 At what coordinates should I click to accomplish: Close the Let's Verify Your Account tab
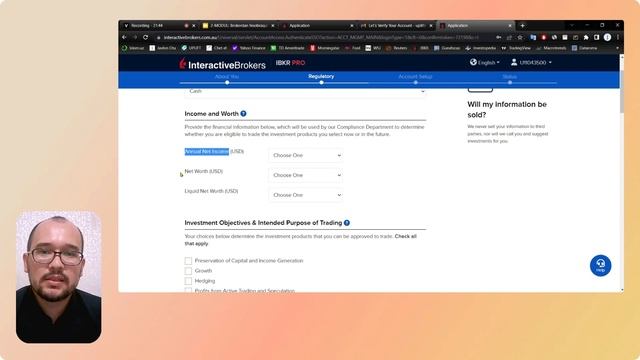[431, 25]
